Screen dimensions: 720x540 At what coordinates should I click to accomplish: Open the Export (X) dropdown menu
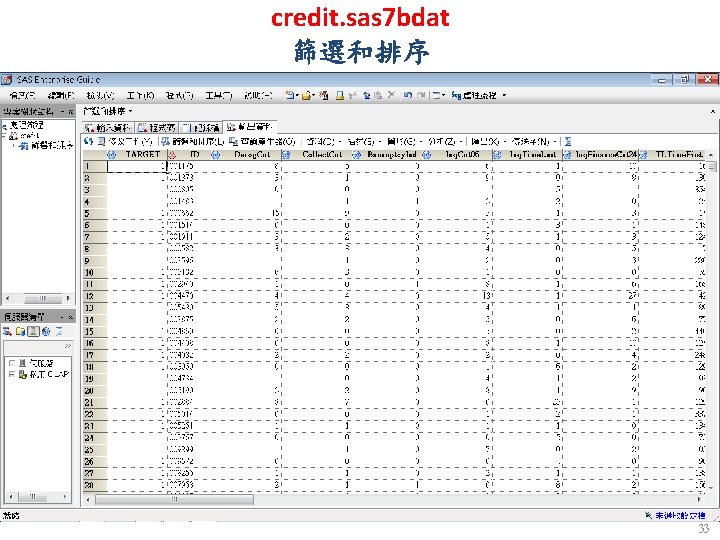489,141
